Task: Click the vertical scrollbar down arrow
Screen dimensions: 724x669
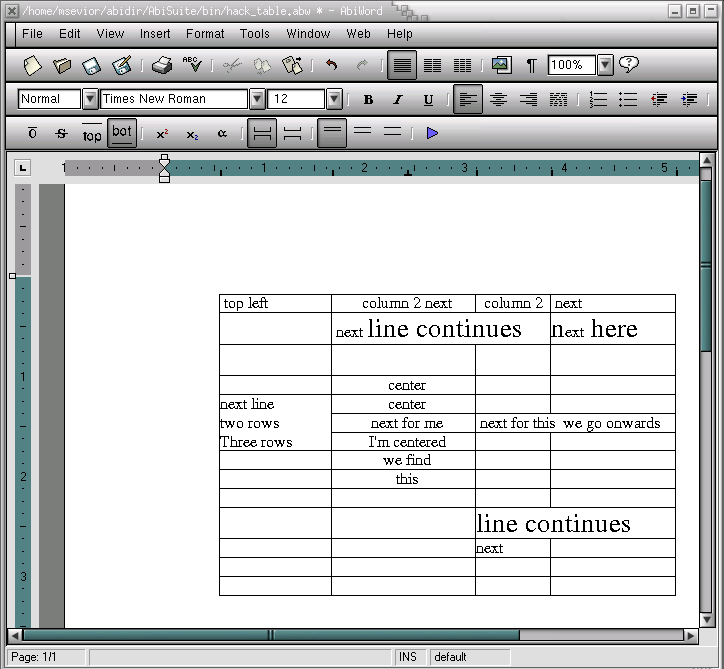Action: click(x=706, y=618)
